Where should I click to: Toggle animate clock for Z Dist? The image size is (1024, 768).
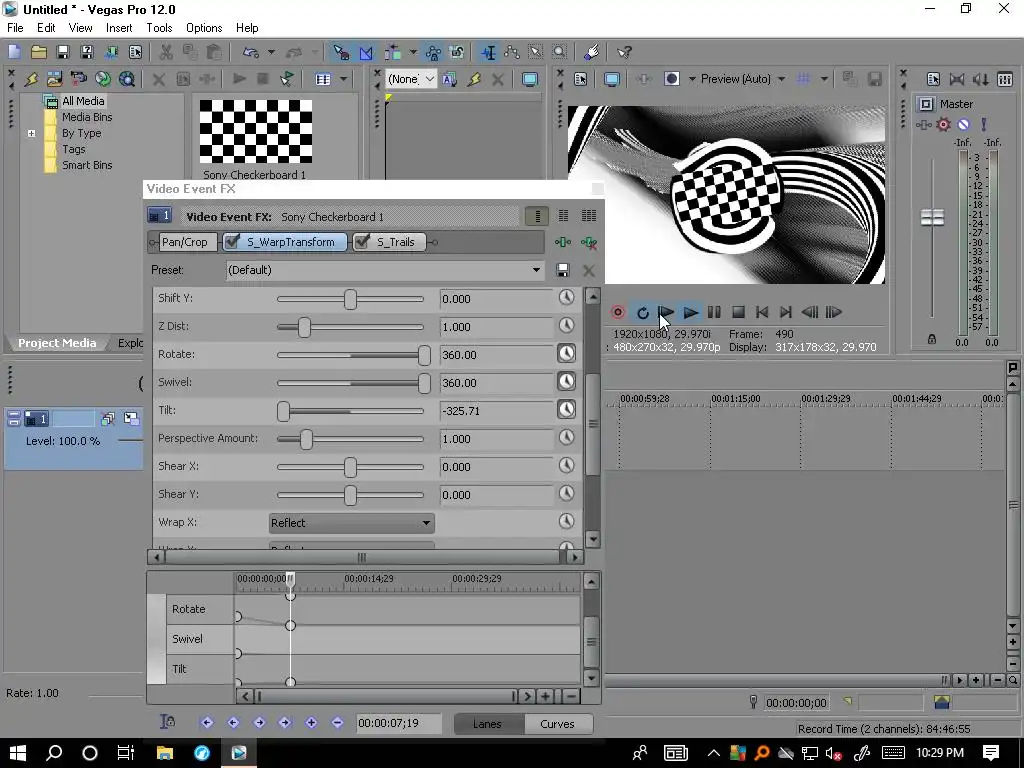[566, 326]
